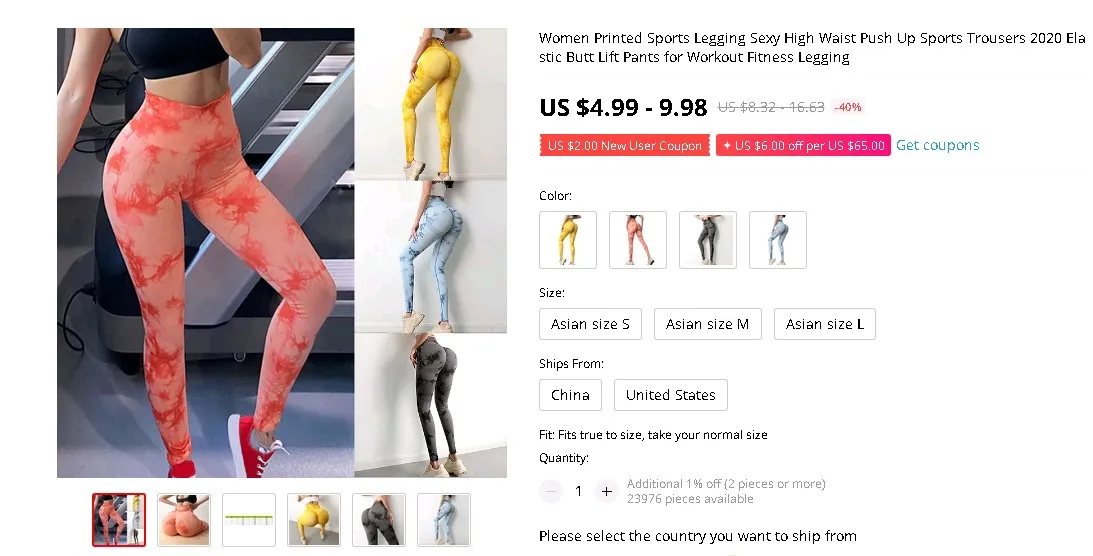The height and width of the screenshot is (556, 1093).
Task: Select the yellow leggings color swatch
Action: tap(568, 240)
